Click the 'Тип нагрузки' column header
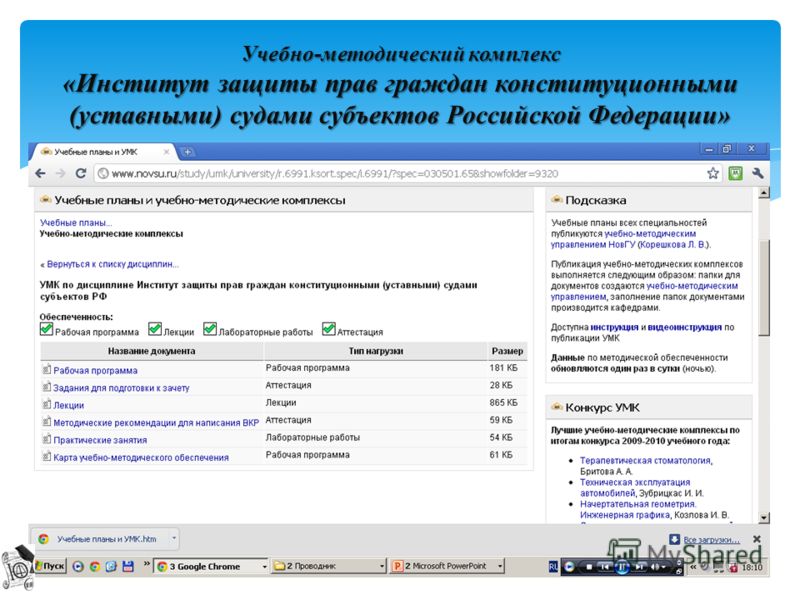 (x=376, y=351)
